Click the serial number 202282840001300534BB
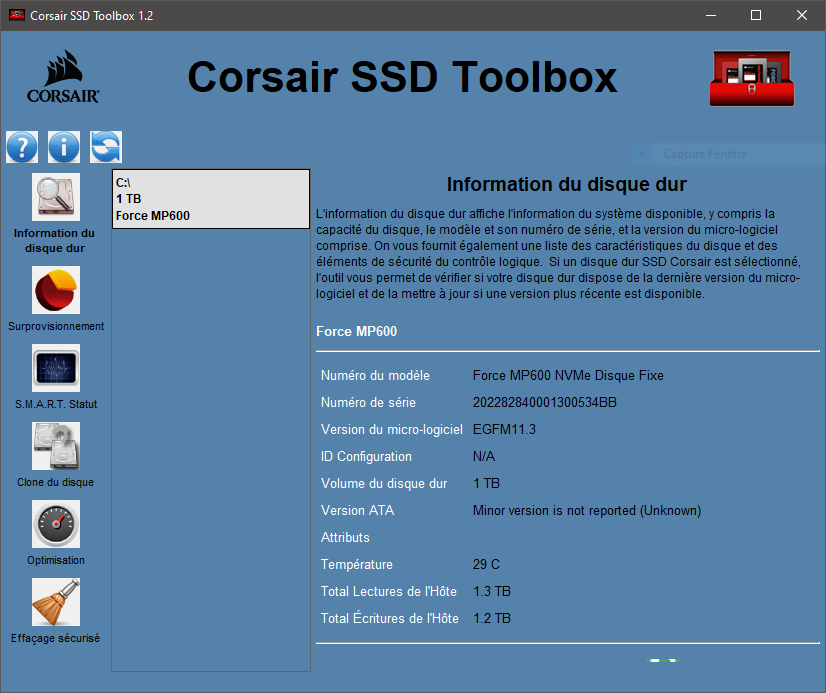Viewport: 826px width, 693px height. coord(545,403)
